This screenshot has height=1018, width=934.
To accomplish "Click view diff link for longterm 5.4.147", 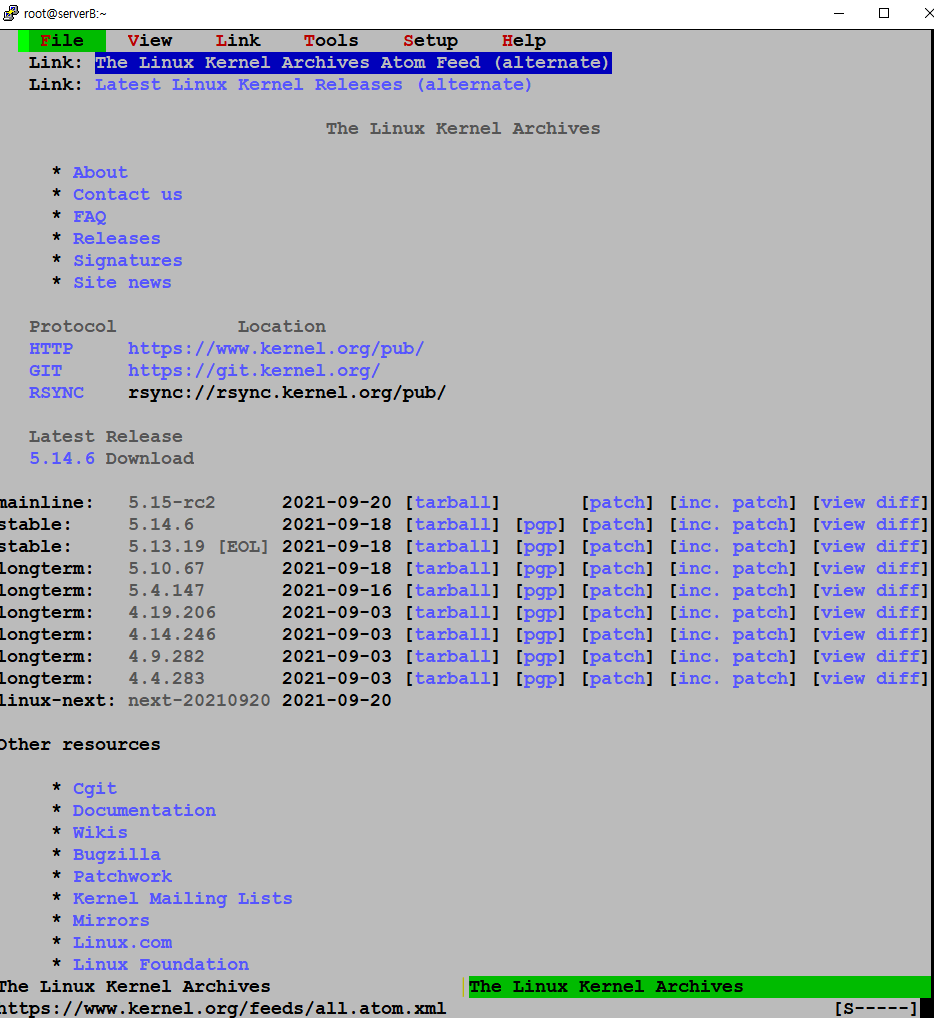I will point(870,591).
